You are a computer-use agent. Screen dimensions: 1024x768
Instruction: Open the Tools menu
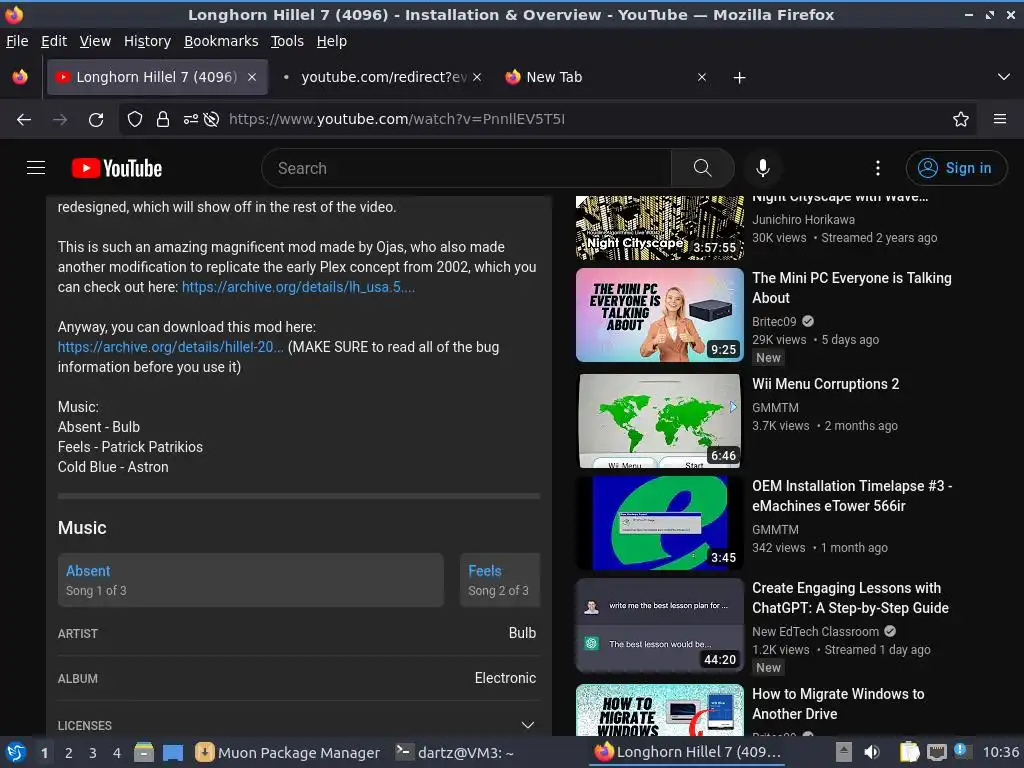tap(287, 41)
